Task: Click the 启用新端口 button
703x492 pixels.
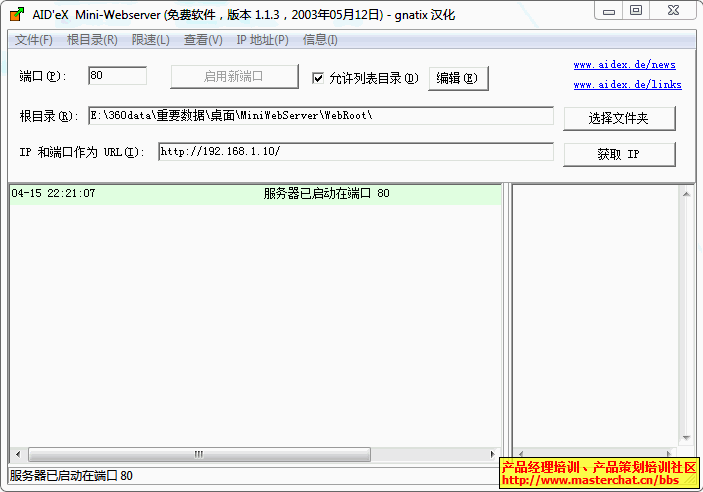Action: coord(234,77)
